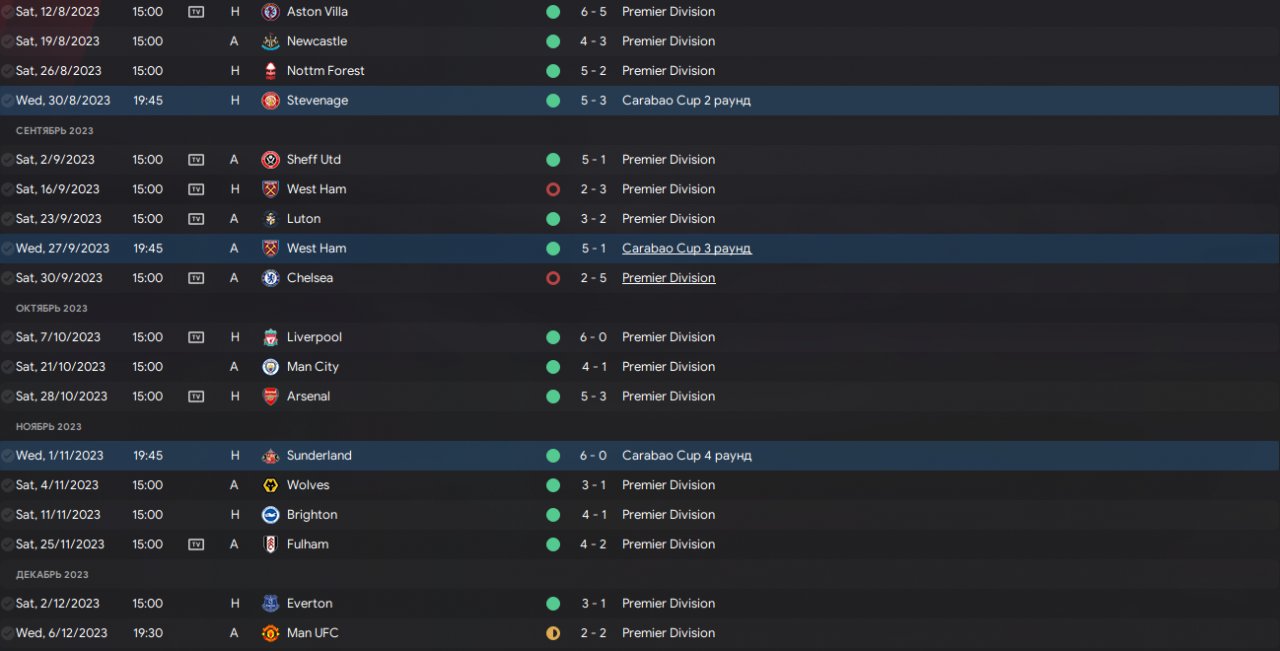Image resolution: width=1280 pixels, height=651 pixels.
Task: Select the Stevenage Carabao Cup 2 раунд row
Action: click(x=900, y=101)
